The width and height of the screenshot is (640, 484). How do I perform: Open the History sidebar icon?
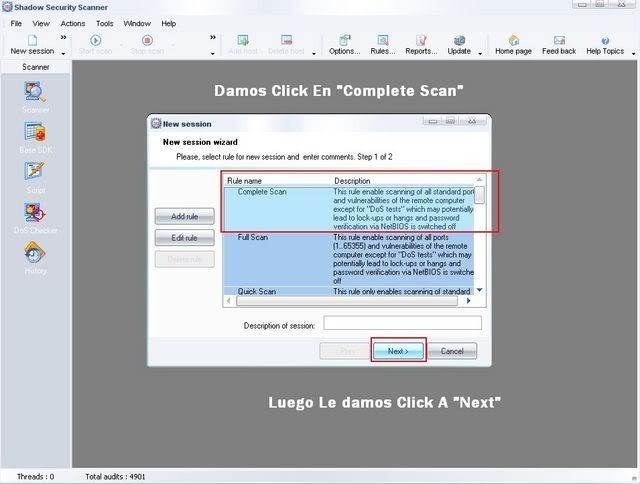35,253
